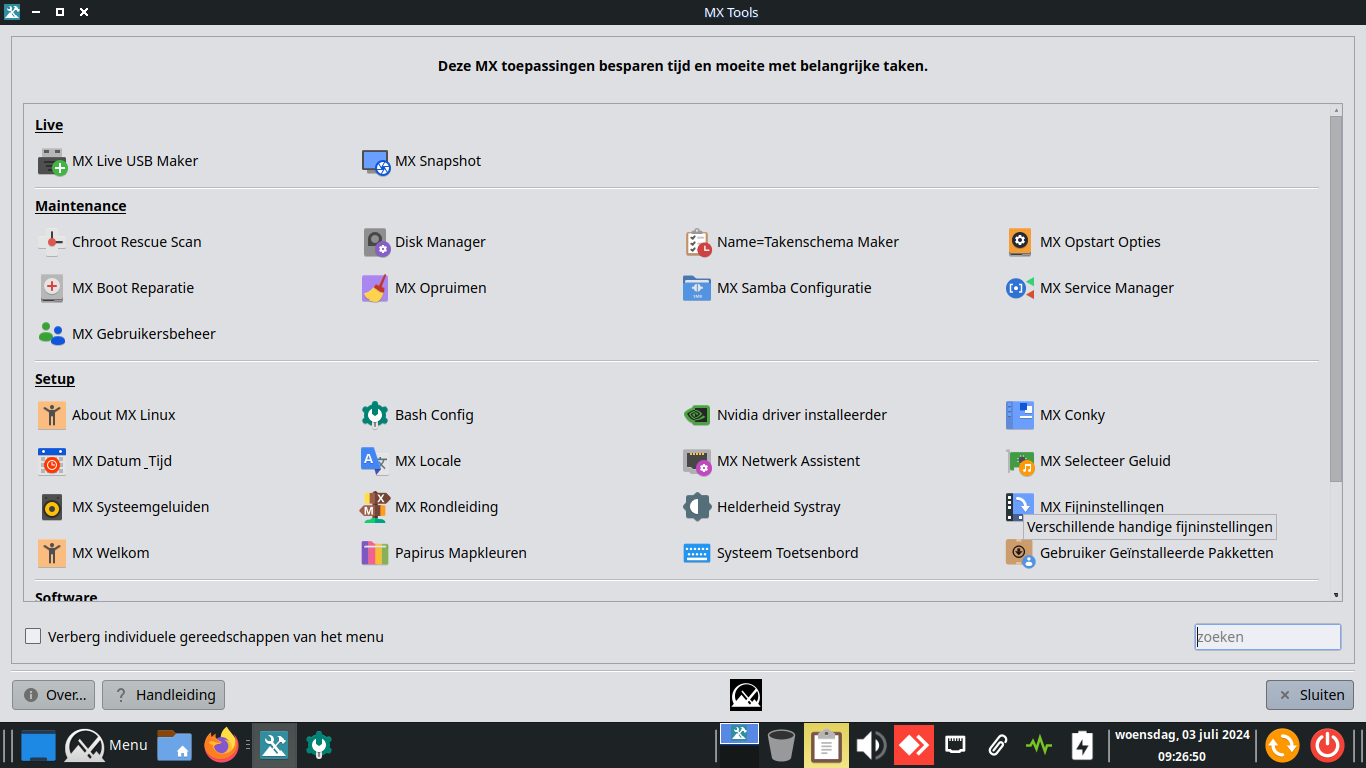Click the volume icon in system tray
The width and height of the screenshot is (1366, 768).
[870, 745]
